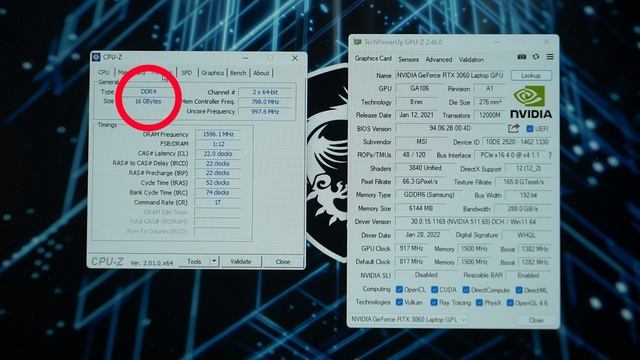Toggle the CUDA checkbox

pyautogui.click(x=434, y=289)
